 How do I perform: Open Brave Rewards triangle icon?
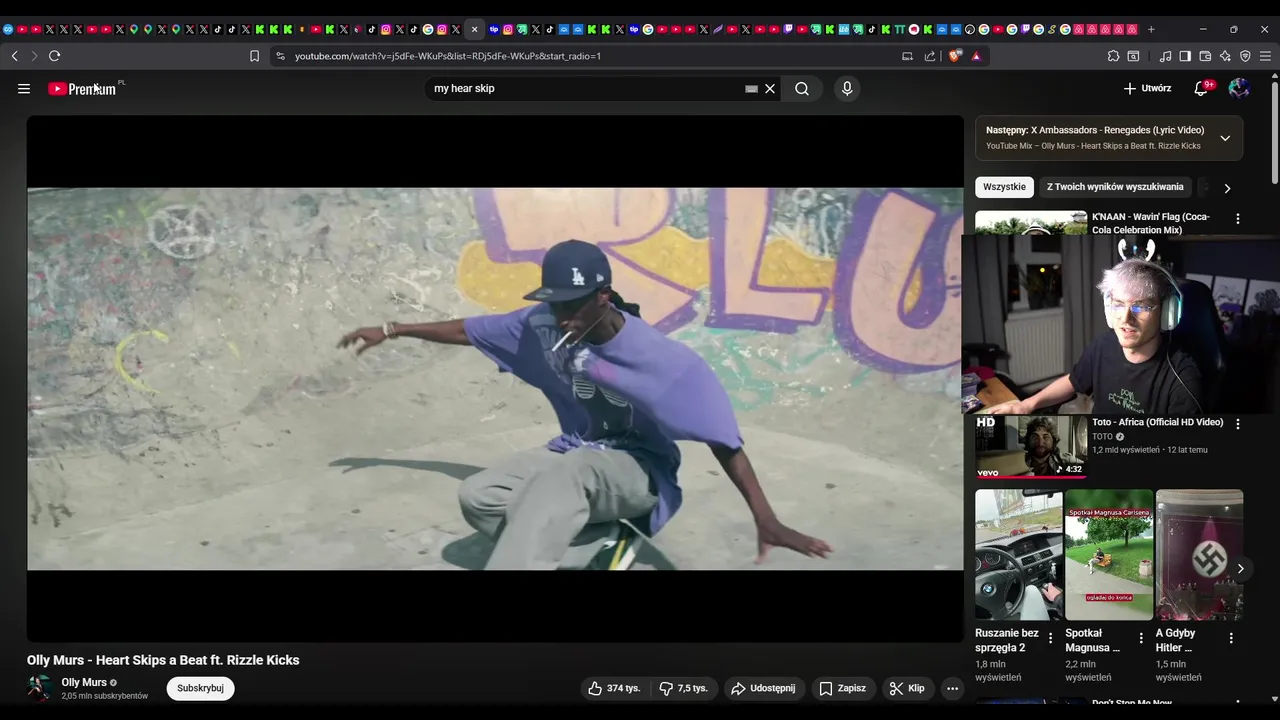pyautogui.click(x=976, y=56)
